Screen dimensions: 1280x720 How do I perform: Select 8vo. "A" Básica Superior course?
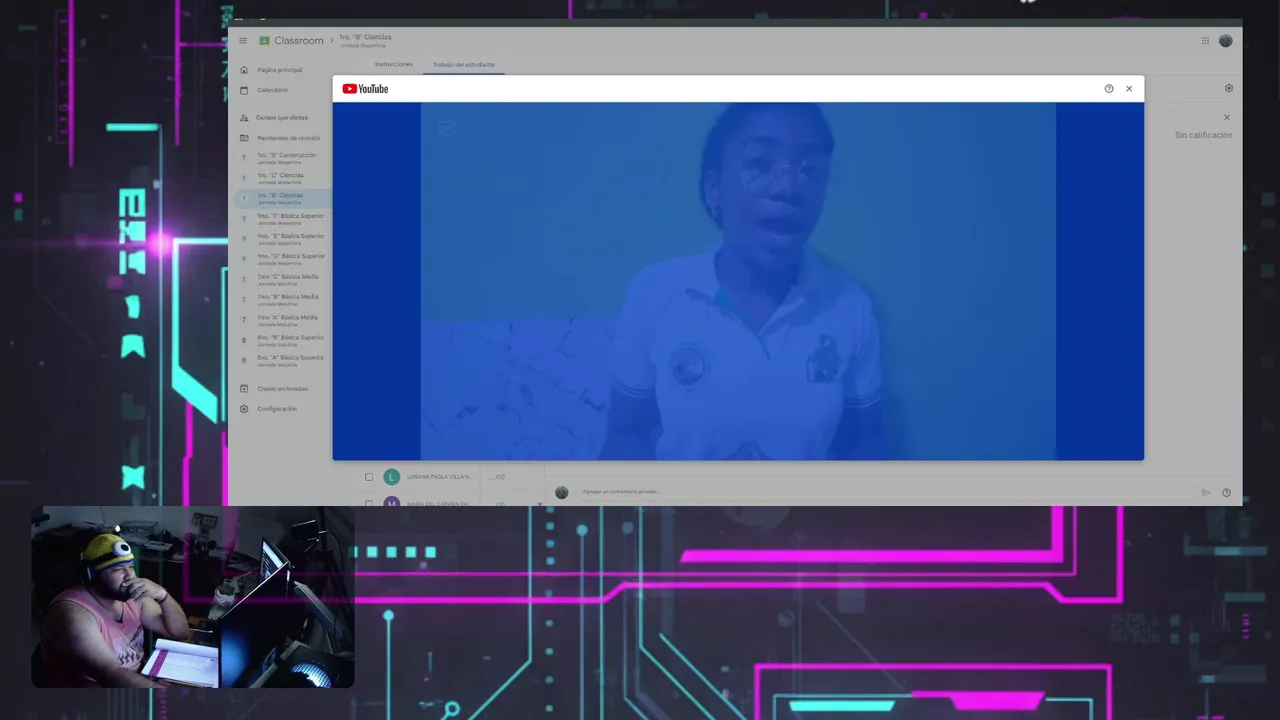coord(290,359)
